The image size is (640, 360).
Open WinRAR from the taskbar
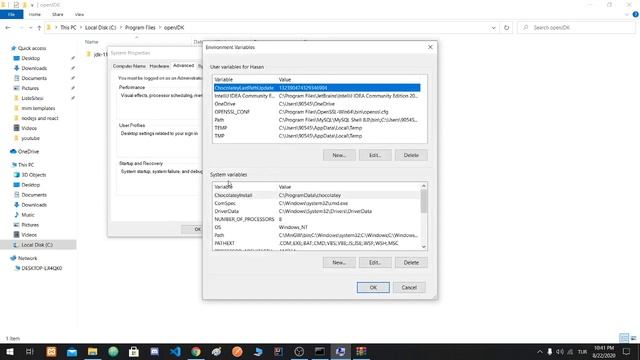tap(361, 351)
